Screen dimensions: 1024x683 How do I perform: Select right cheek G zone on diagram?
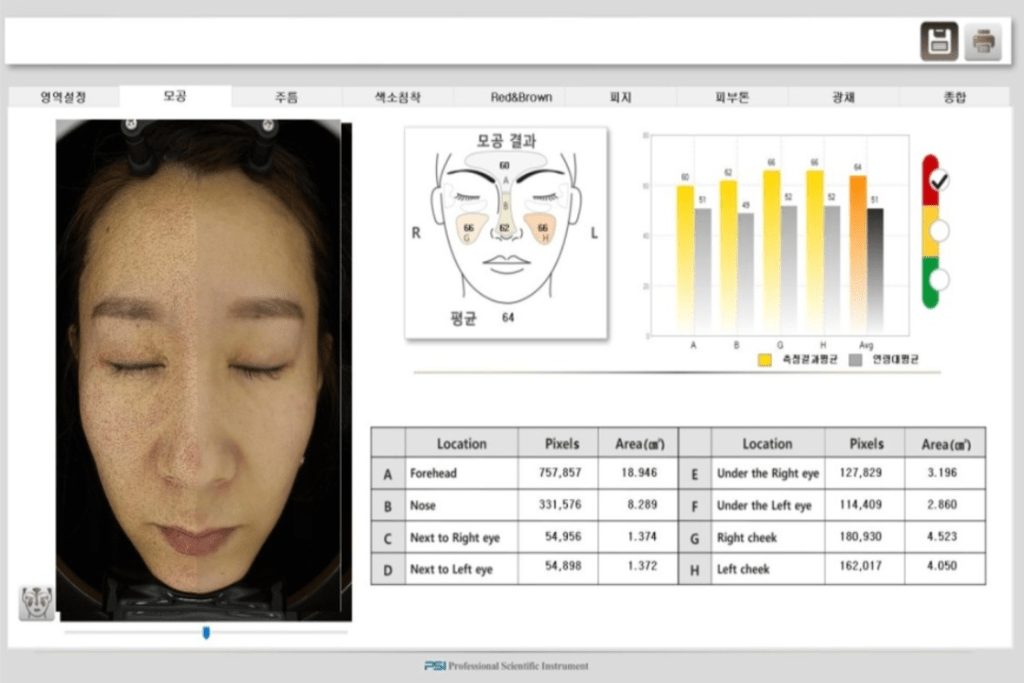click(469, 230)
